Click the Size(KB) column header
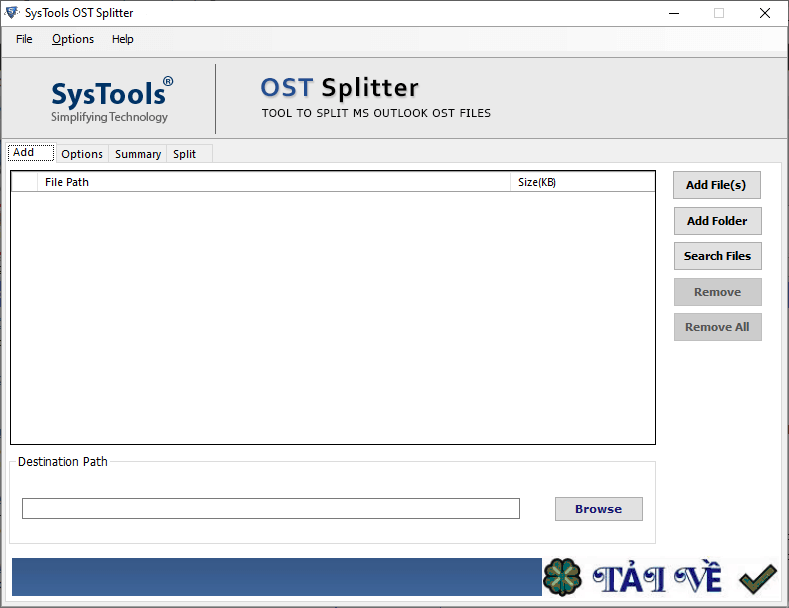 click(x=583, y=182)
